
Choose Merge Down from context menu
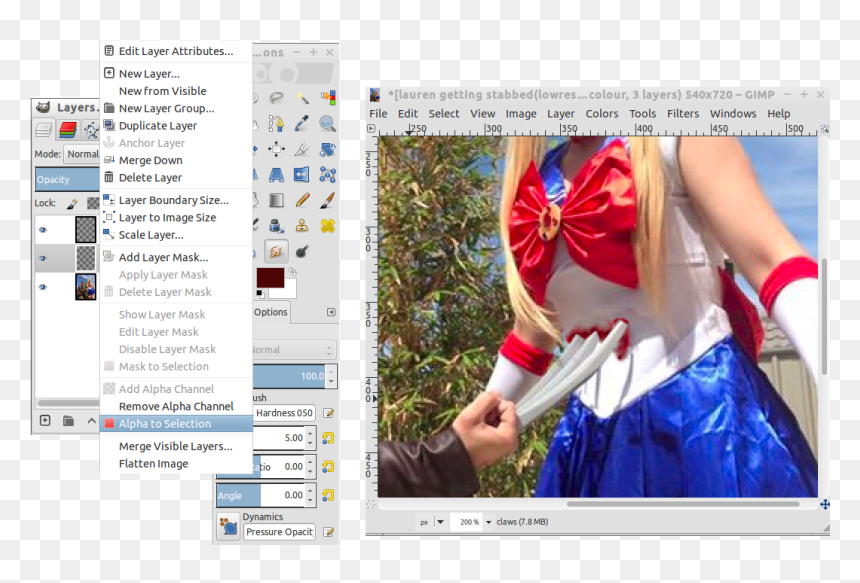176,160
